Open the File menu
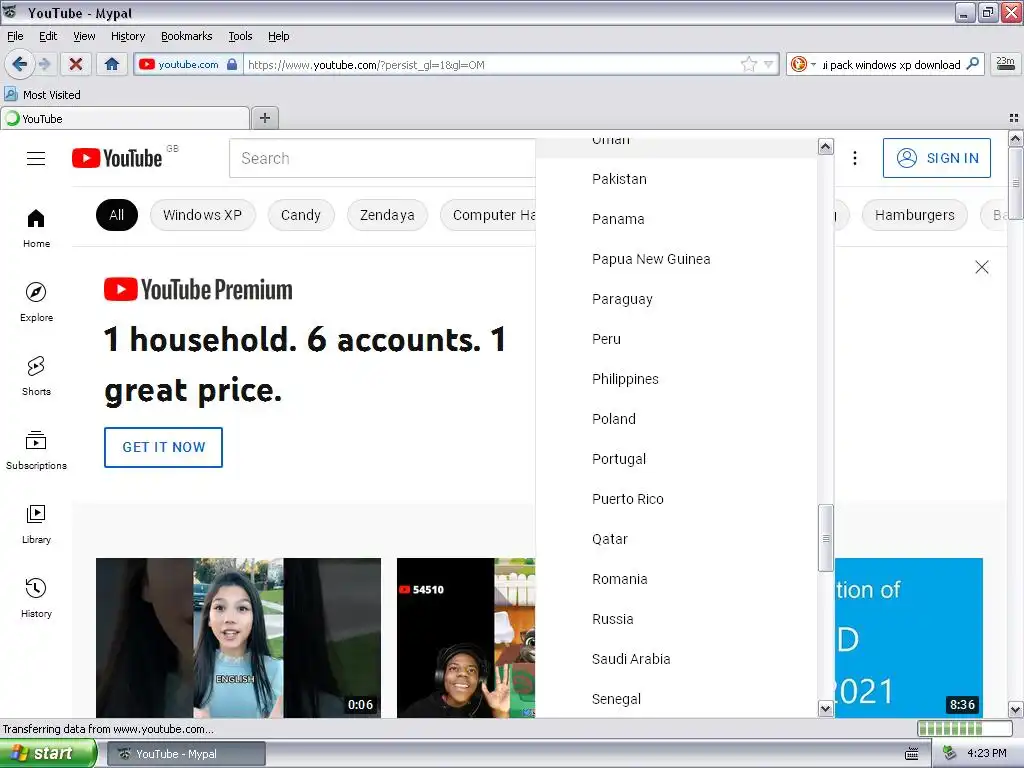Viewport: 1024px width, 768px height. coord(15,36)
